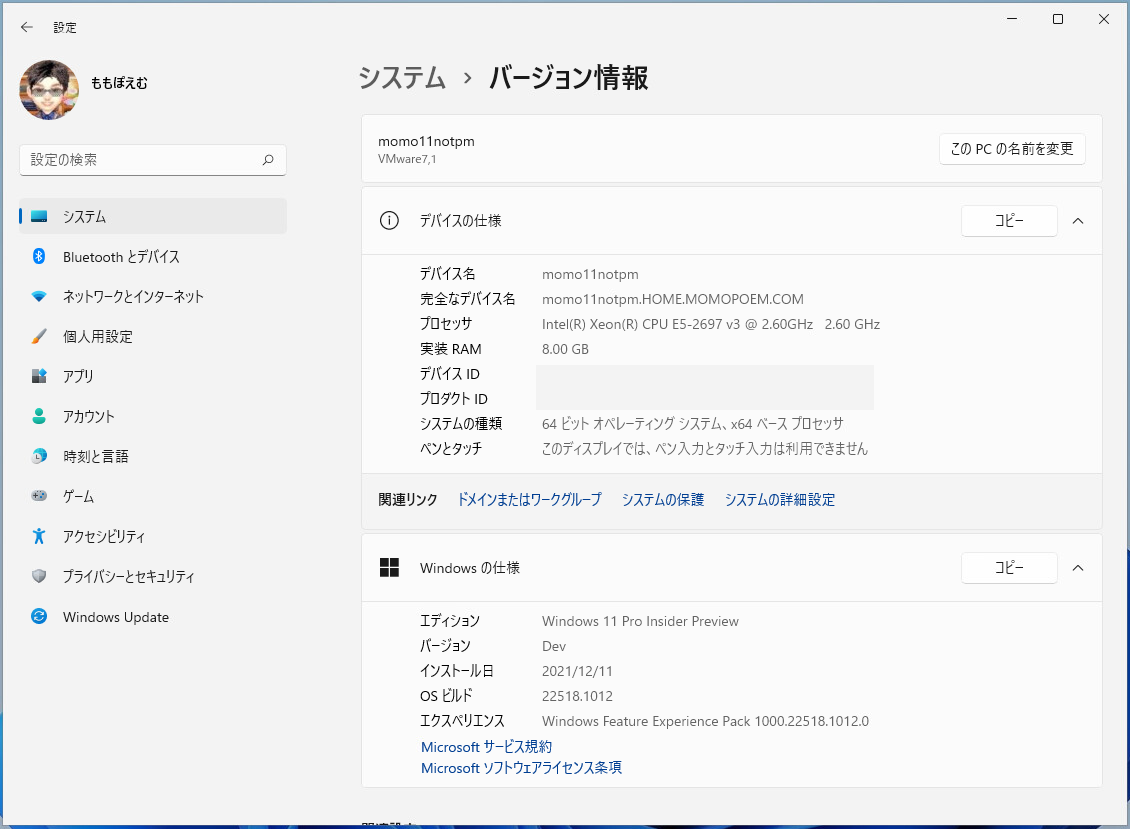
Task: Click the ももぽえむ account name
Action: [x=119, y=83]
